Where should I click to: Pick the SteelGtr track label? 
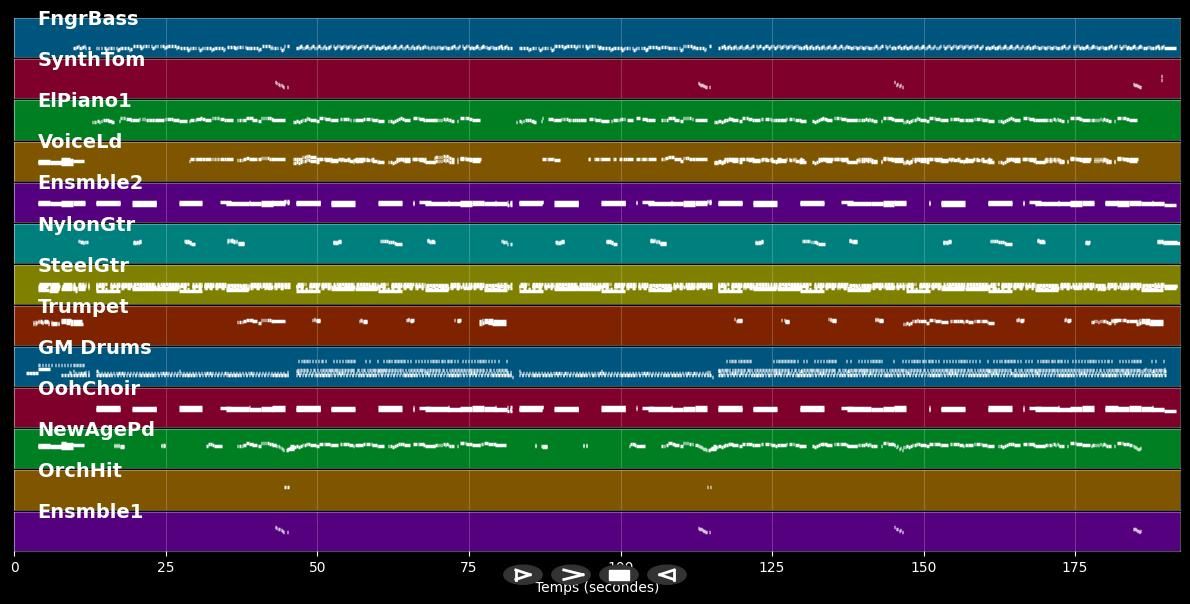click(83, 266)
